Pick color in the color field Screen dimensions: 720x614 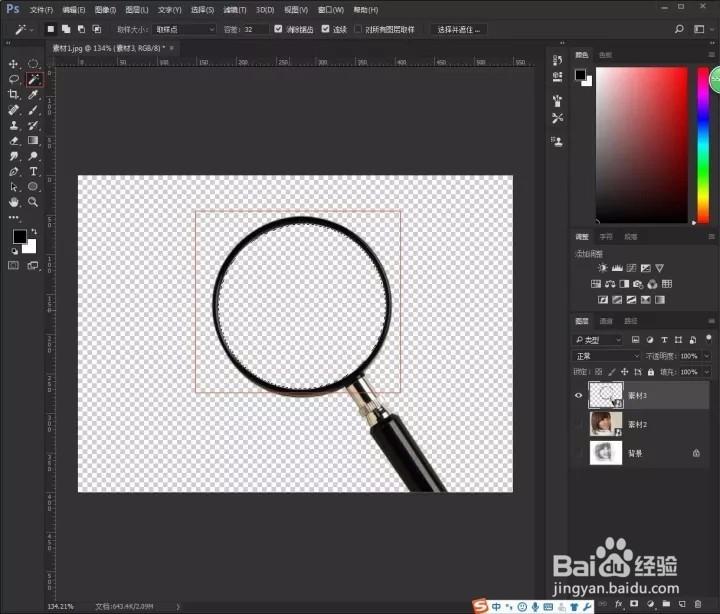pyautogui.click(x=641, y=145)
